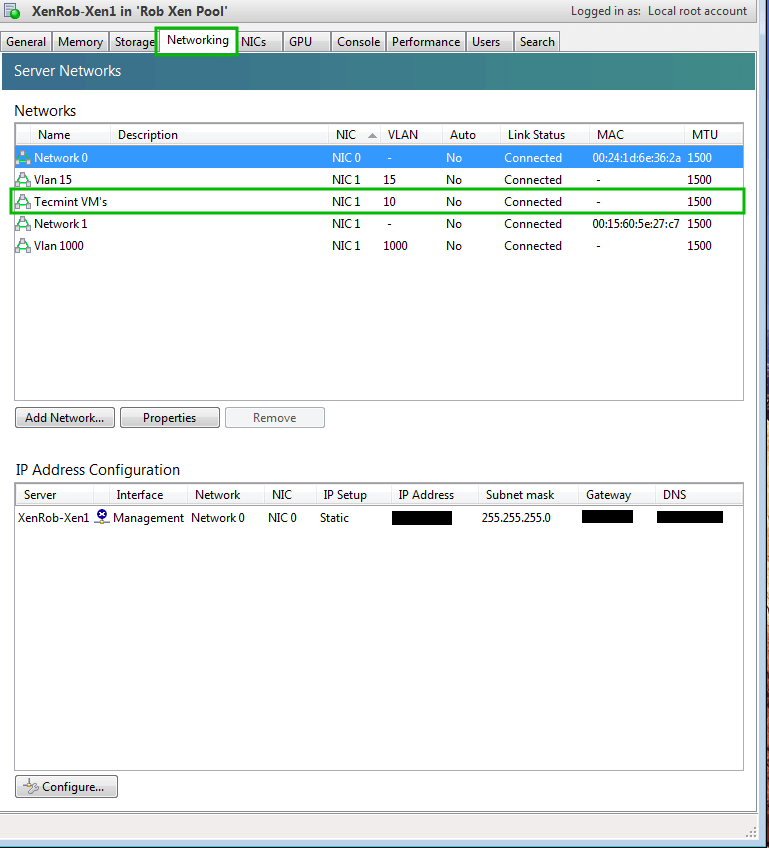Go to the General tab

tap(26, 42)
